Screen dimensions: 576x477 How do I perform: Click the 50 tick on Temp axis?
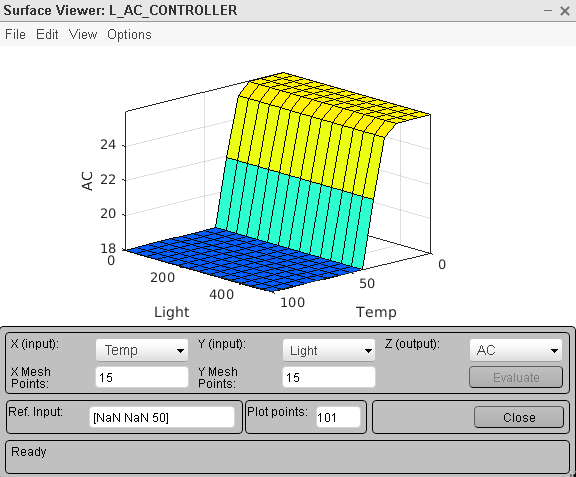pyautogui.click(x=367, y=283)
